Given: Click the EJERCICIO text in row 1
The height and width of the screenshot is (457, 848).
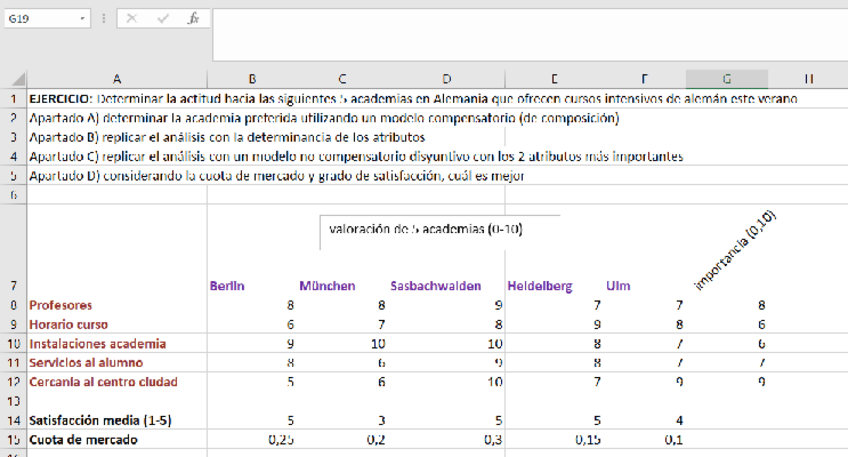Looking at the screenshot, I should (60, 99).
